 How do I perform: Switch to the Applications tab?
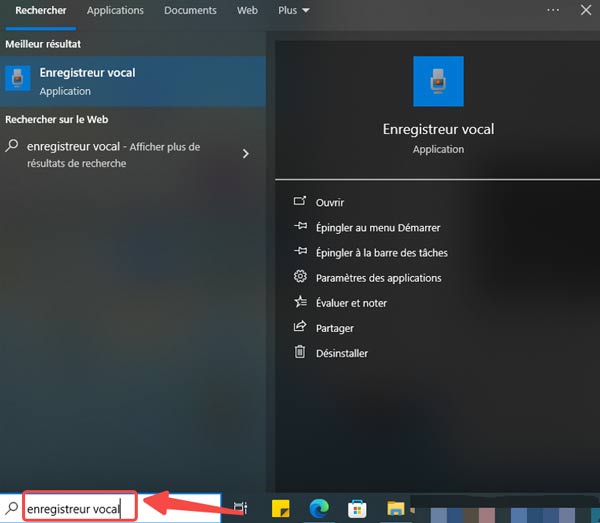115,10
